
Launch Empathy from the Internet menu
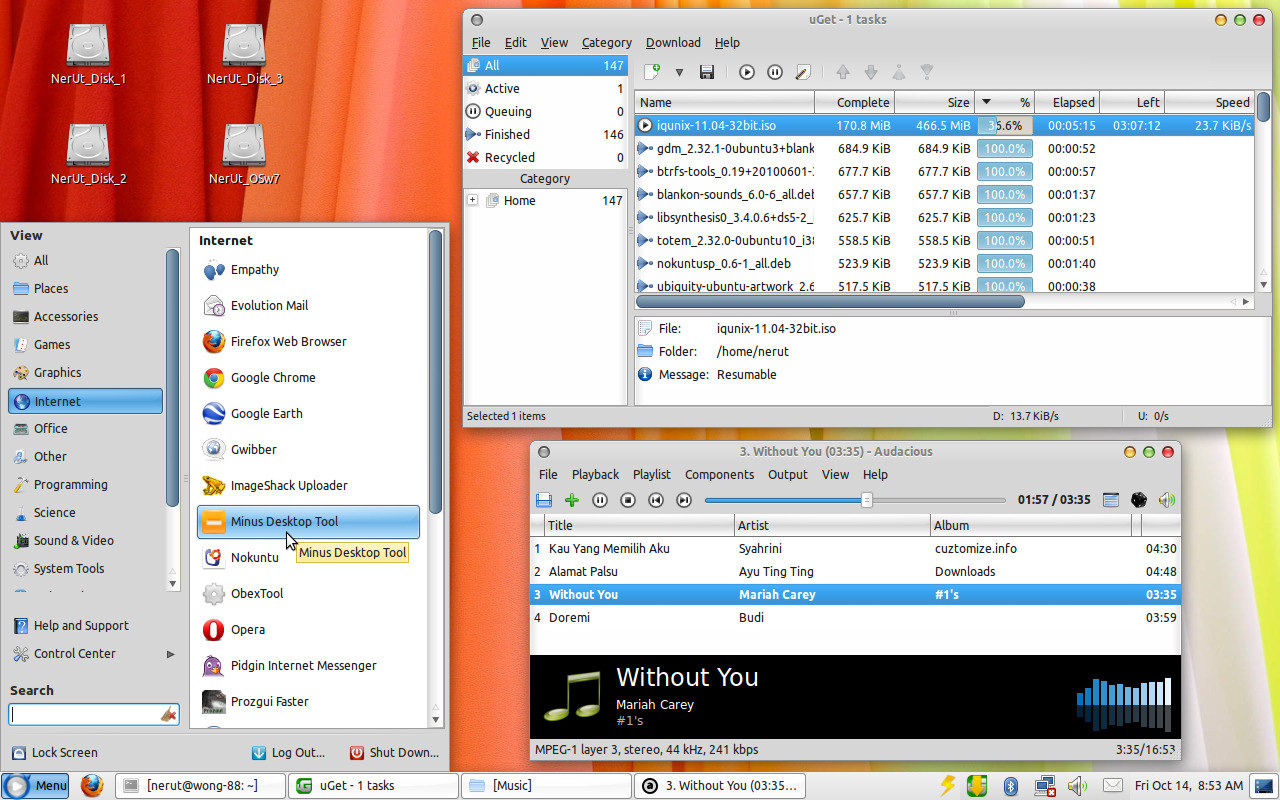[308, 269]
